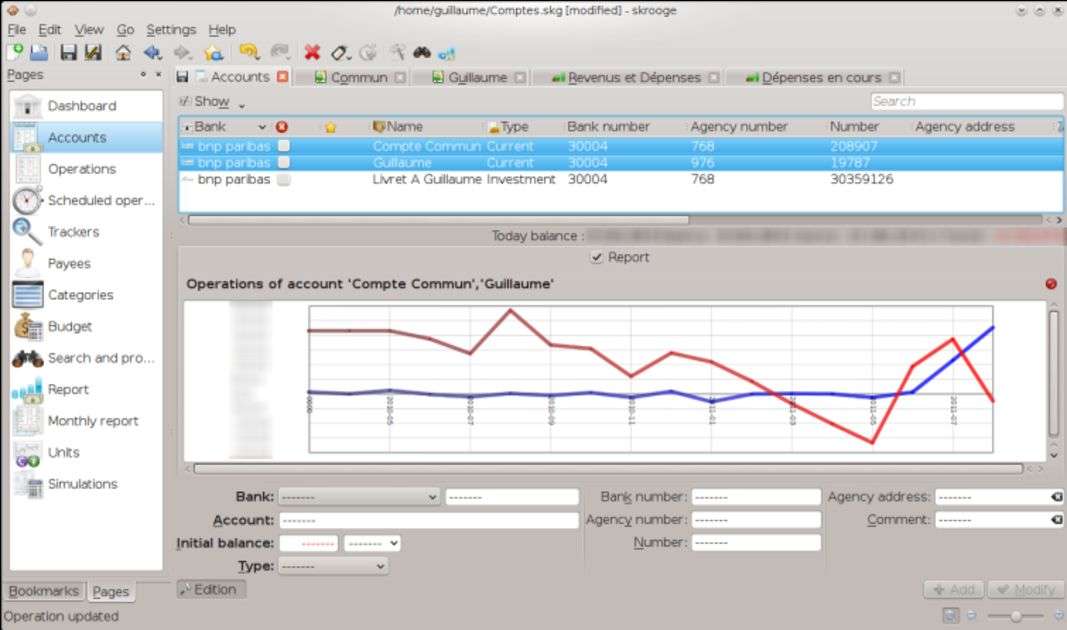Toggle closed checkbox for Compte Commun row
1067x630 pixels.
(x=284, y=146)
